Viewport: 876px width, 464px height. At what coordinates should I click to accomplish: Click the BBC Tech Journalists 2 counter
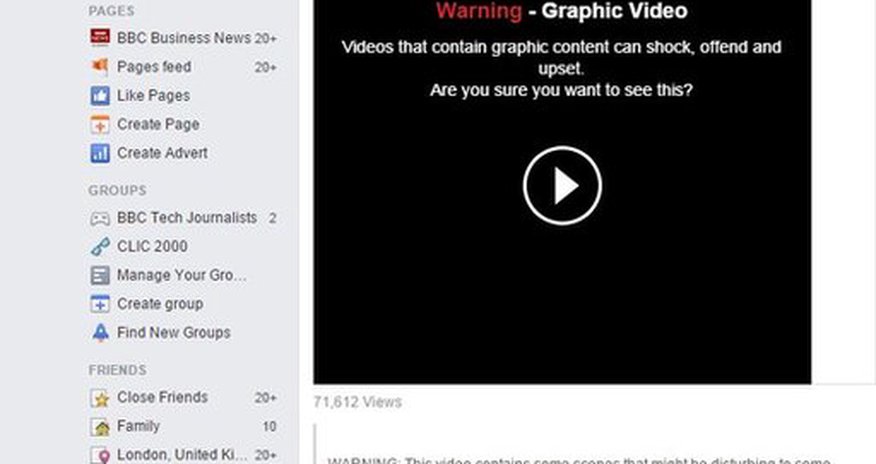pyautogui.click(x=272, y=218)
